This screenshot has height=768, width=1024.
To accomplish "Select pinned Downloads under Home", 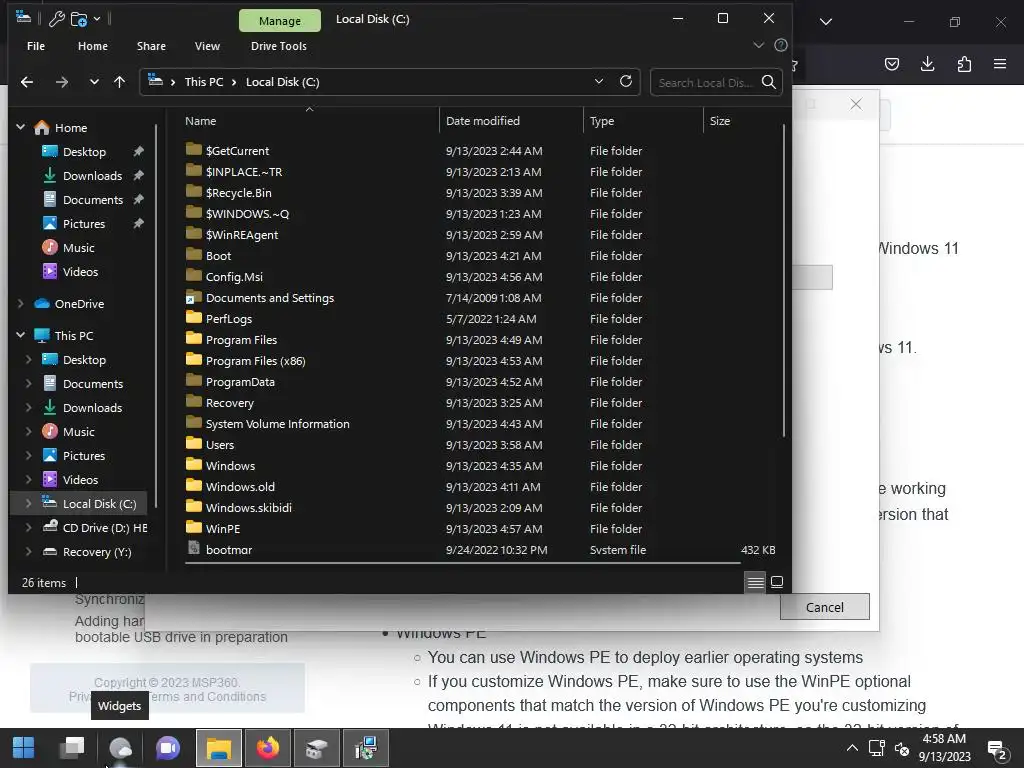I will [92, 176].
